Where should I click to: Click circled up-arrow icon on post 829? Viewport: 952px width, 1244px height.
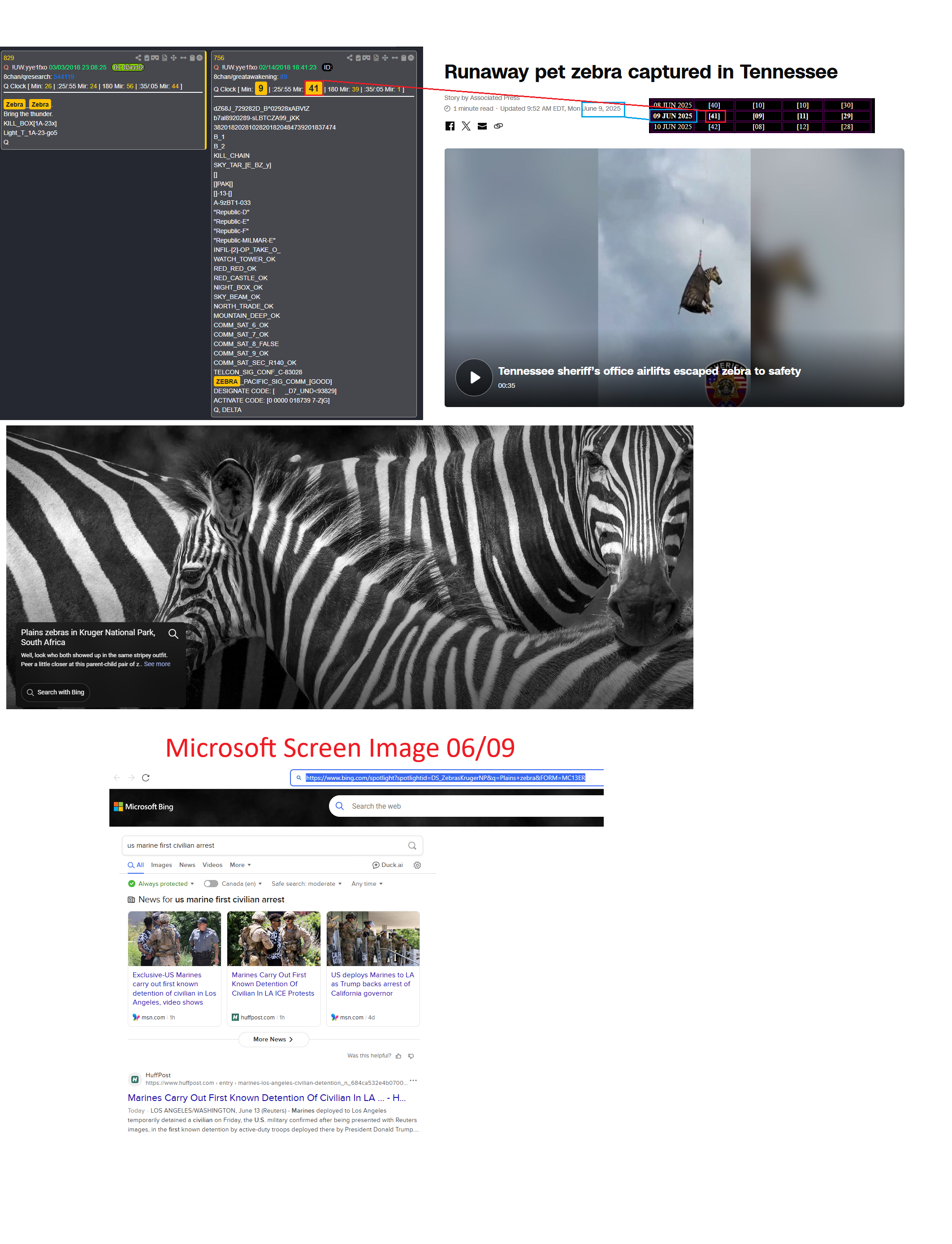tap(200, 58)
